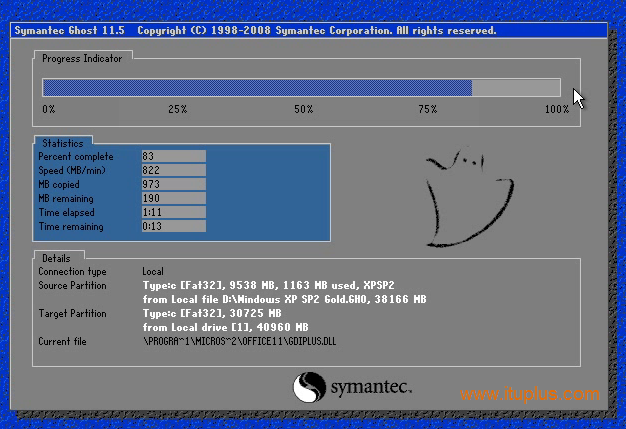Screen dimensions: 626x429
Task: Click the Speed value 822
Action: [174, 170]
